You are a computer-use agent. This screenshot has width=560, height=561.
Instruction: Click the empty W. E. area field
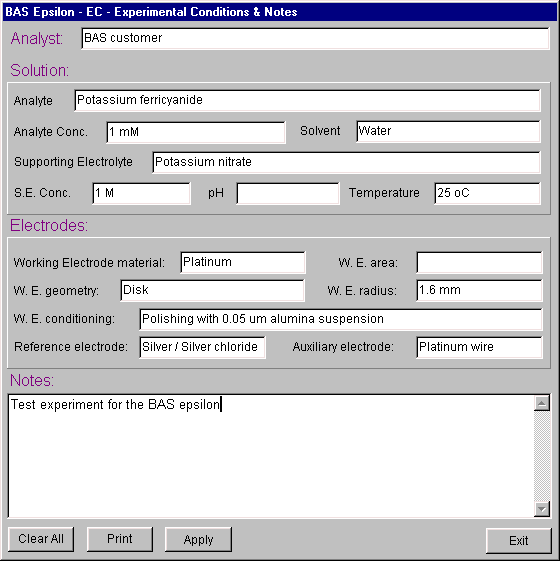(x=479, y=262)
